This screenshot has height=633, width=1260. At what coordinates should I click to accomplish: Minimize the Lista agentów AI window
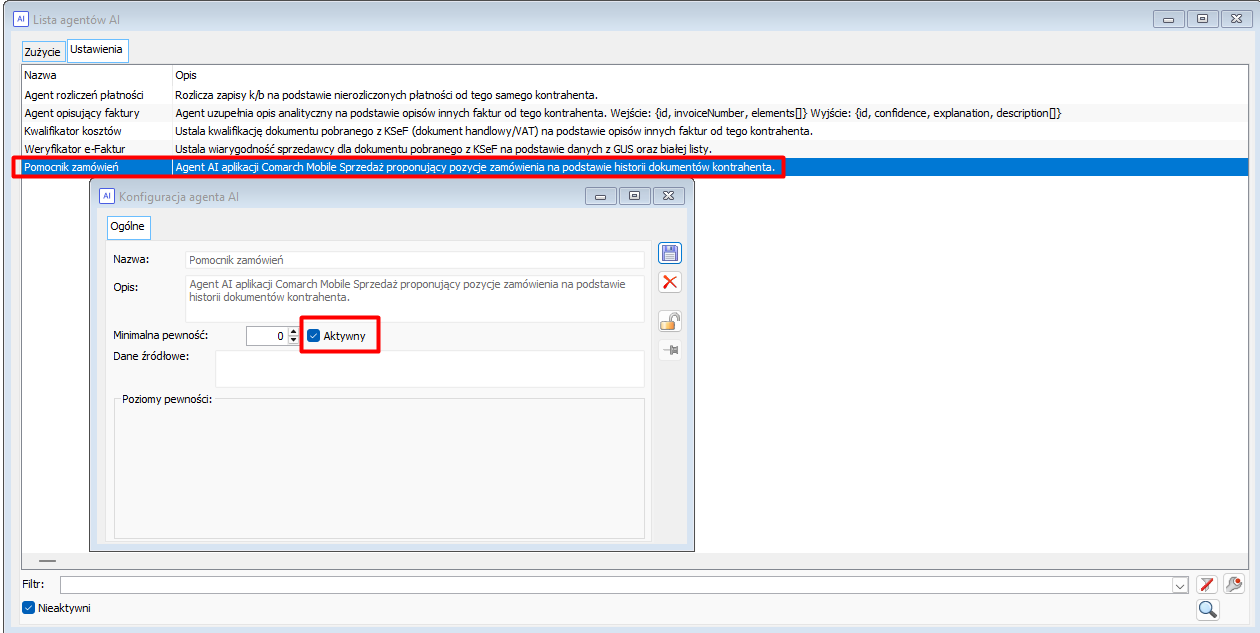1167,19
